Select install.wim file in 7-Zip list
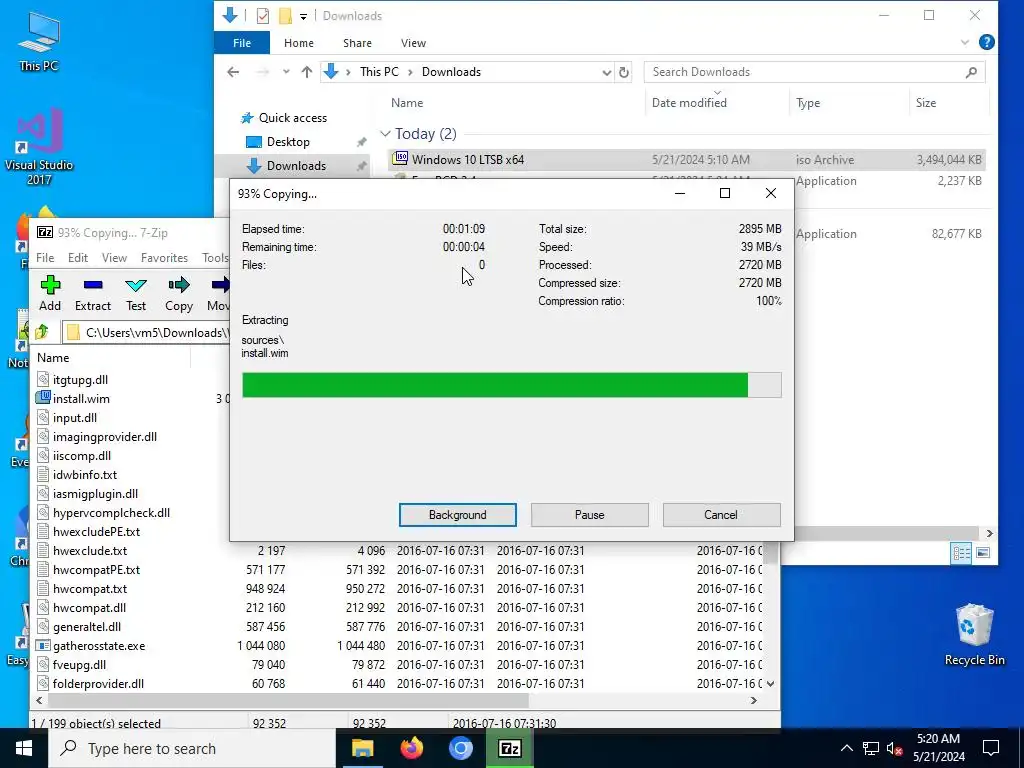 point(81,398)
